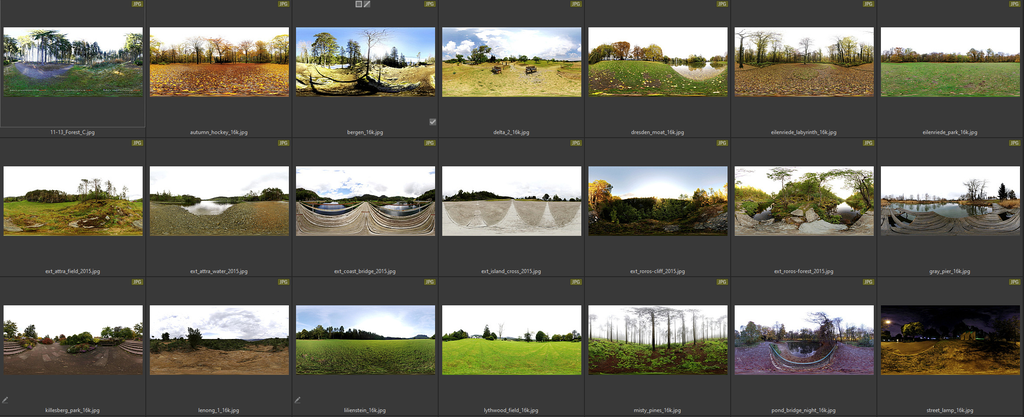Pick the pond_bridge_night_16k thumbnail
The width and height of the screenshot is (1024, 417).
[804, 340]
